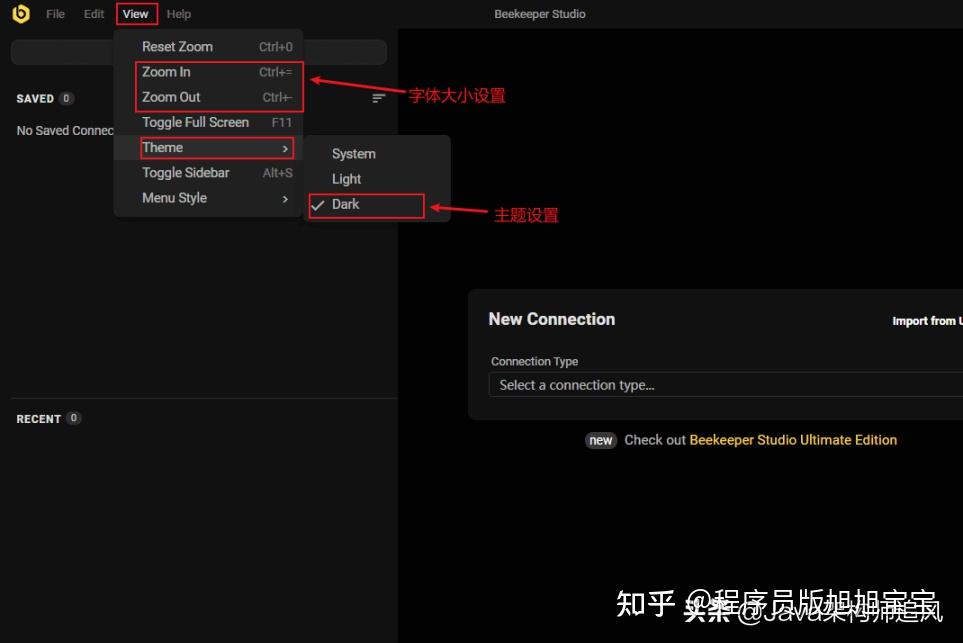Select Zoom In menu entry
This screenshot has height=643, width=963.
click(208, 72)
